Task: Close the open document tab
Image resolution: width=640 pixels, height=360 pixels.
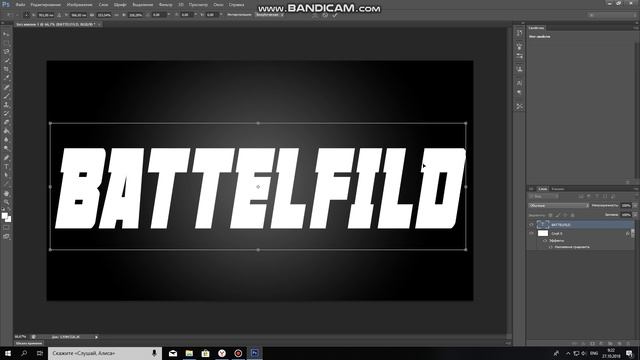Action: 99,24
